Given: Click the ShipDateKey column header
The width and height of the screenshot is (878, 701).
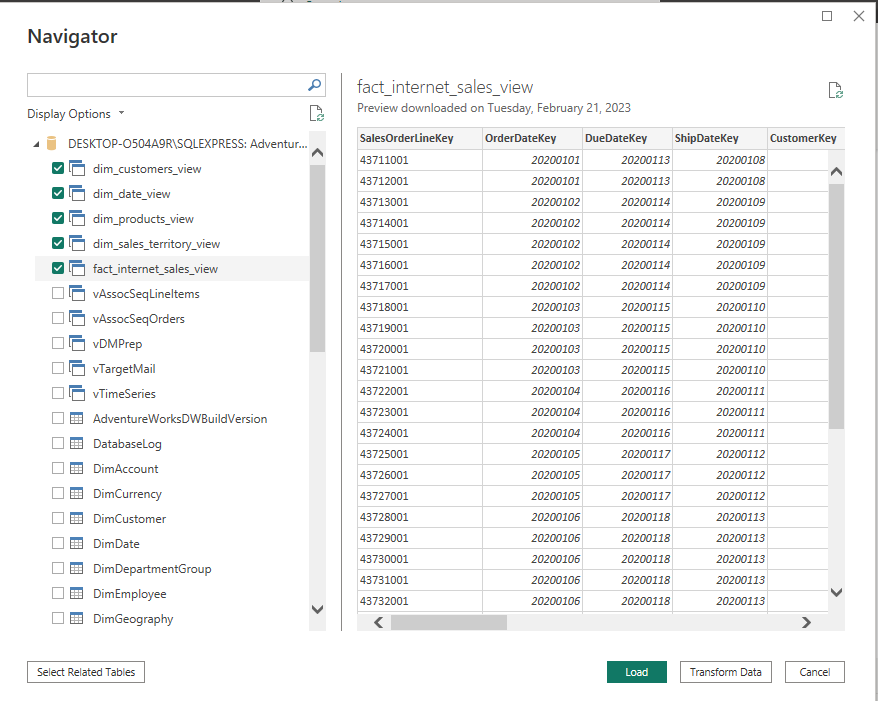Looking at the screenshot, I should (x=720, y=138).
